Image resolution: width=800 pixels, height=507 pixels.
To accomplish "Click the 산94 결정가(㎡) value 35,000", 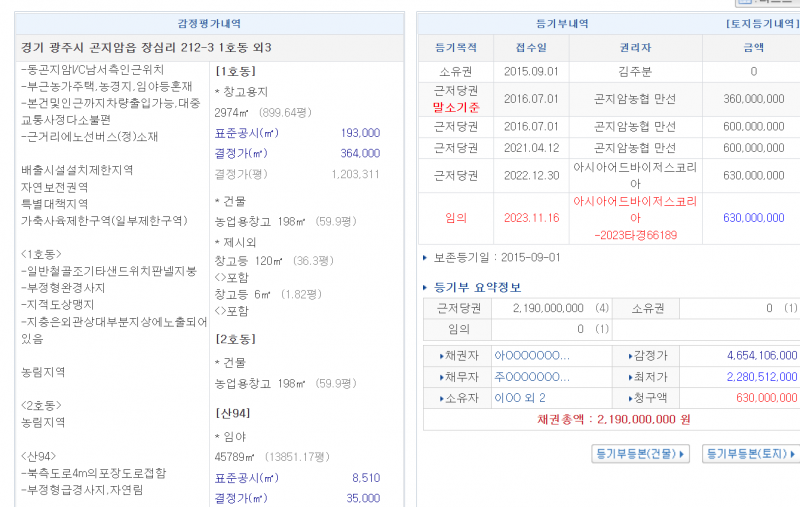I will pos(362,498).
